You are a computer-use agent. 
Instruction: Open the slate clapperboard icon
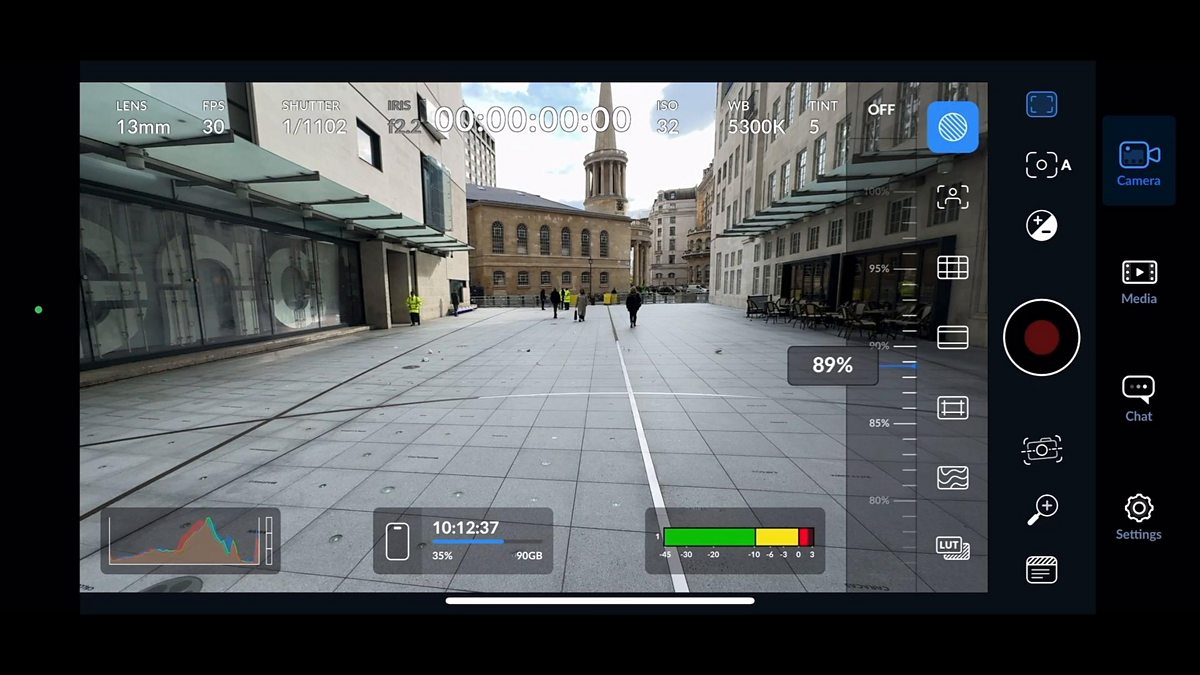[1041, 570]
